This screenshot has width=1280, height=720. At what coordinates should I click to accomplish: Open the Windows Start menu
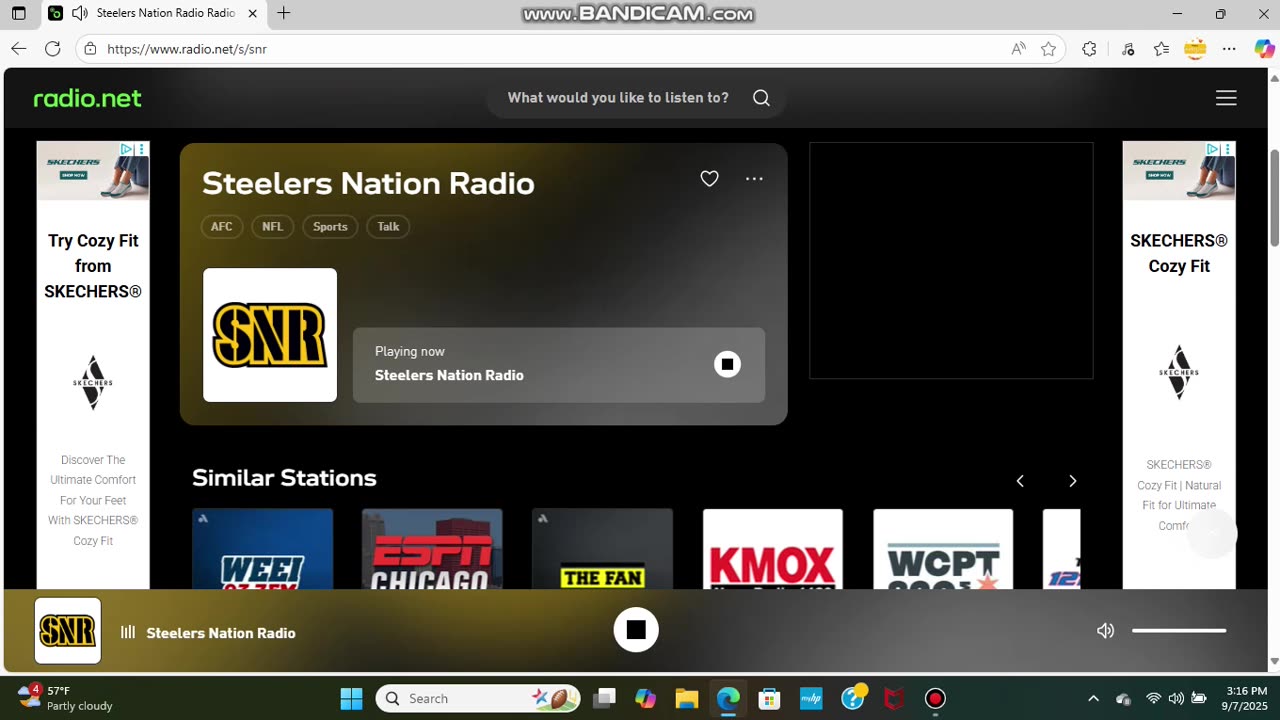351,698
